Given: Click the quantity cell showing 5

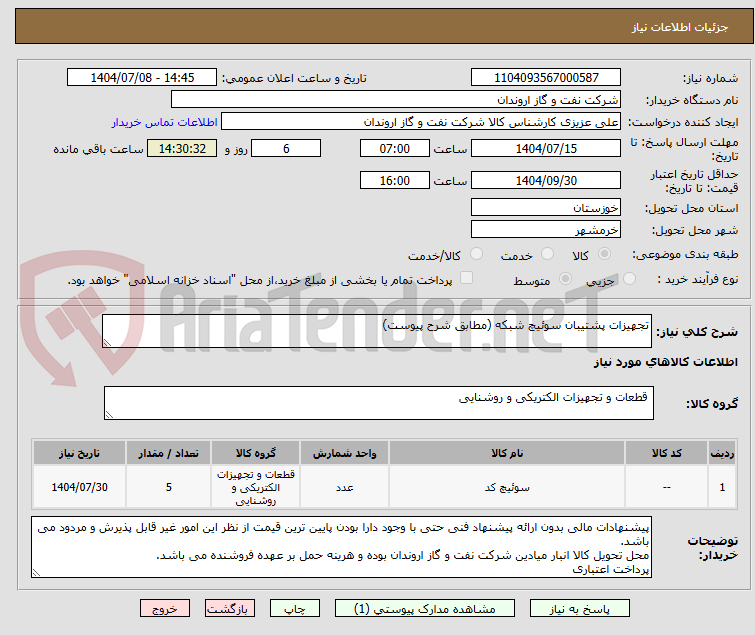Looking at the screenshot, I should point(168,487).
